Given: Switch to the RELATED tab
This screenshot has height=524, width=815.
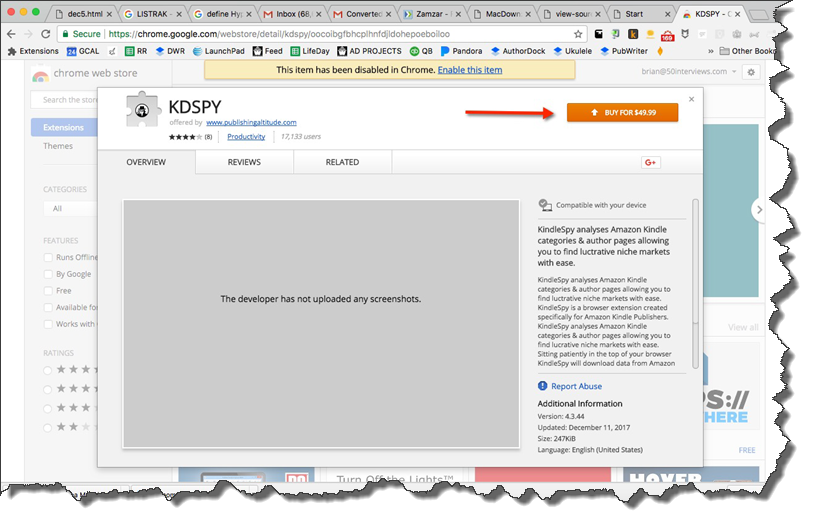Looking at the screenshot, I should [x=342, y=162].
